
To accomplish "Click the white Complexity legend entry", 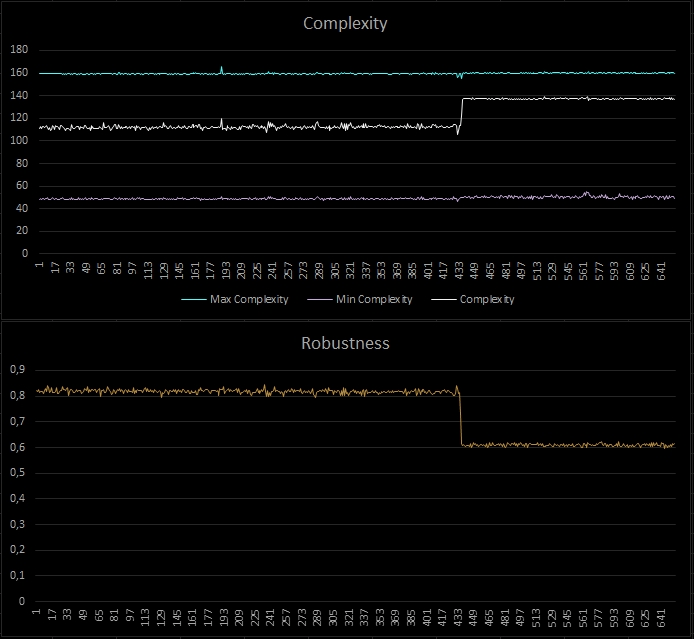I will point(486,299).
